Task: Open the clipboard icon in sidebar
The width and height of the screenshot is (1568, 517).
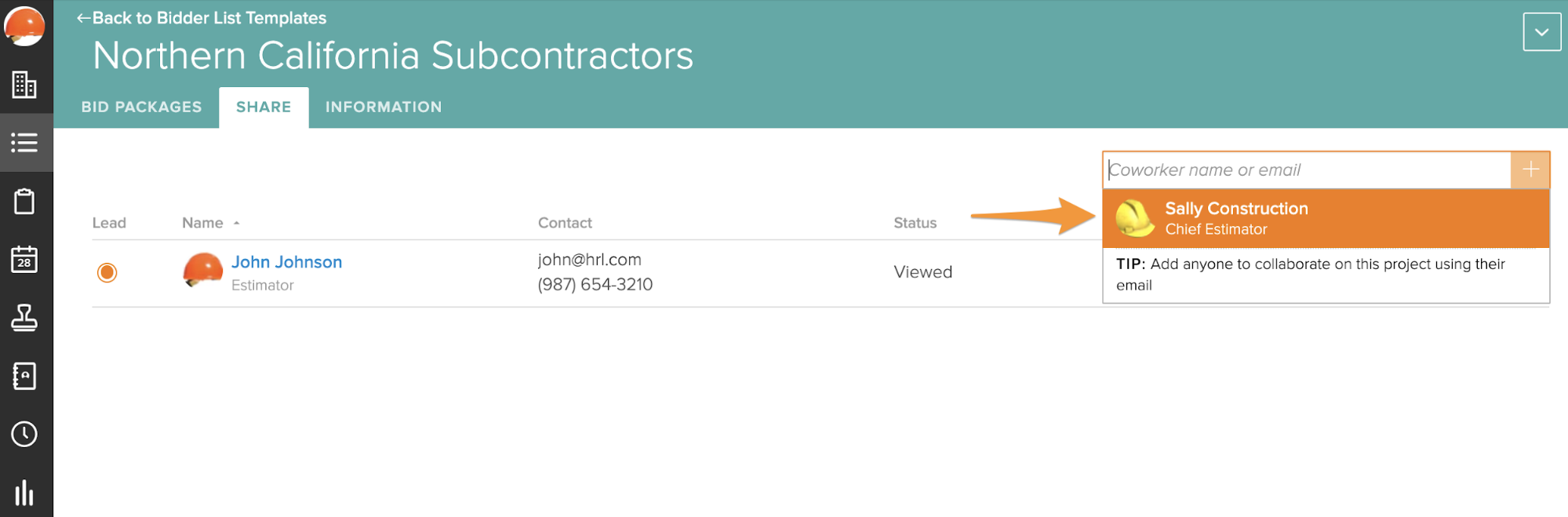Action: point(24,202)
